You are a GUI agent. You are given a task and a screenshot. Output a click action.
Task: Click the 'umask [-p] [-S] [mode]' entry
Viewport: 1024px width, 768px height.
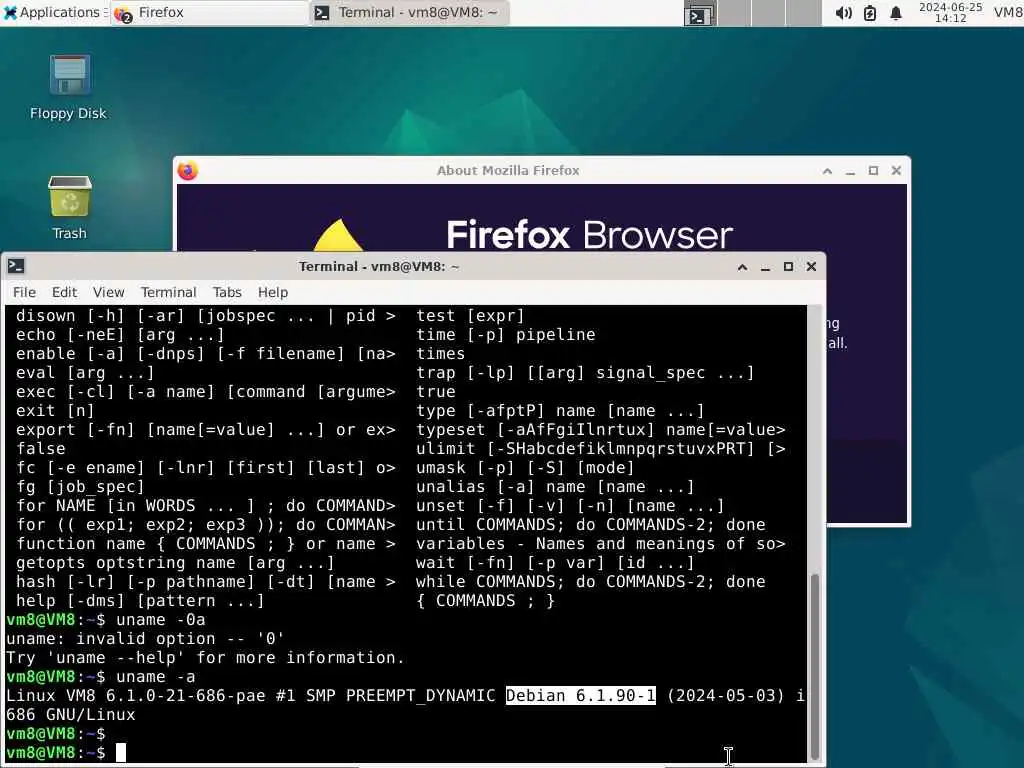(x=525, y=468)
